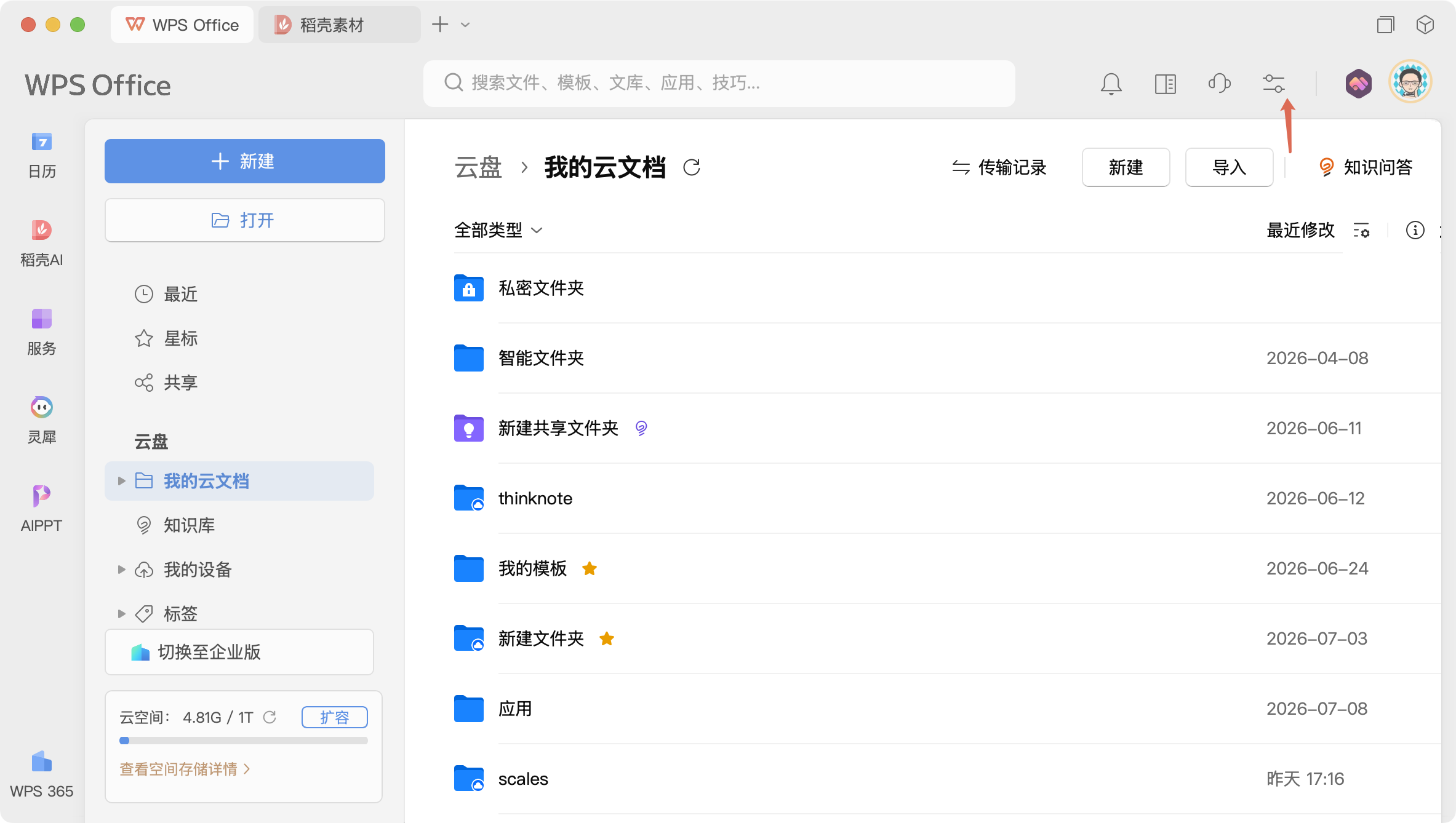This screenshot has width=1456, height=823.
Task: Switch to the 稻壳素材 tab
Action: pos(340,25)
